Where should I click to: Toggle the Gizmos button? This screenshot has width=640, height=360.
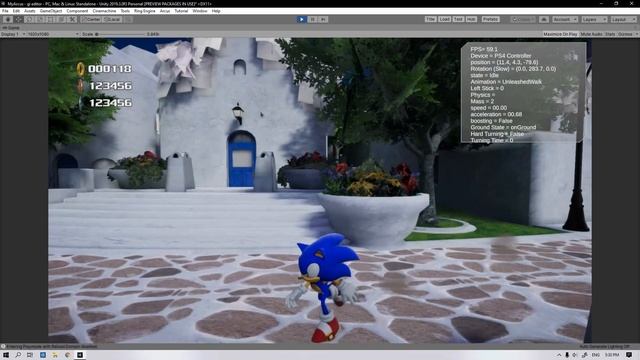(625, 34)
